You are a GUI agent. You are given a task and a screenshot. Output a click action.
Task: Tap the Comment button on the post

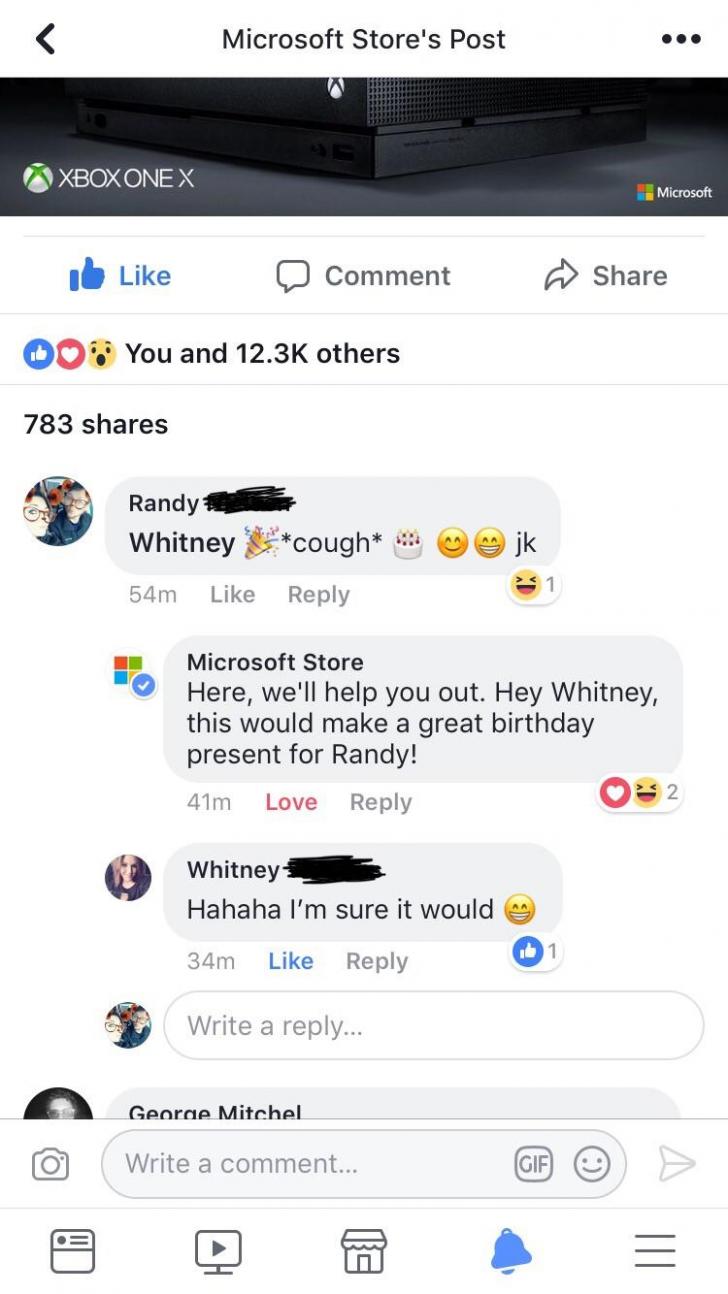[x=363, y=276]
